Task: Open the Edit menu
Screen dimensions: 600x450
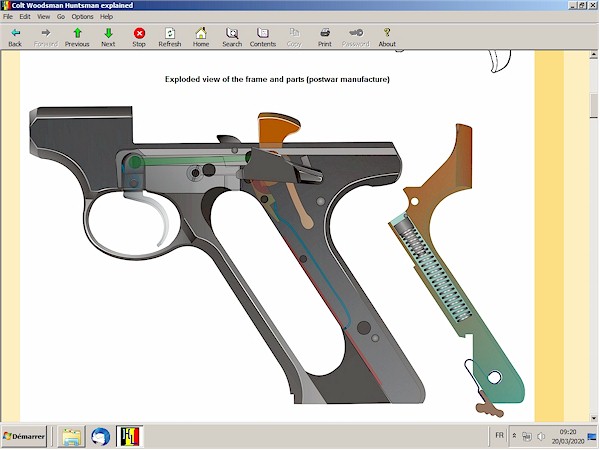Action: pos(25,16)
